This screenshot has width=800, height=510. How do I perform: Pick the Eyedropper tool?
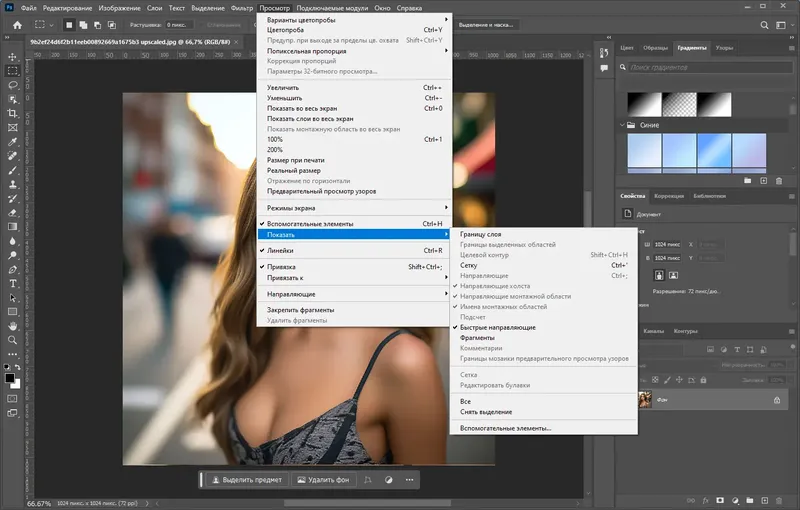13,142
